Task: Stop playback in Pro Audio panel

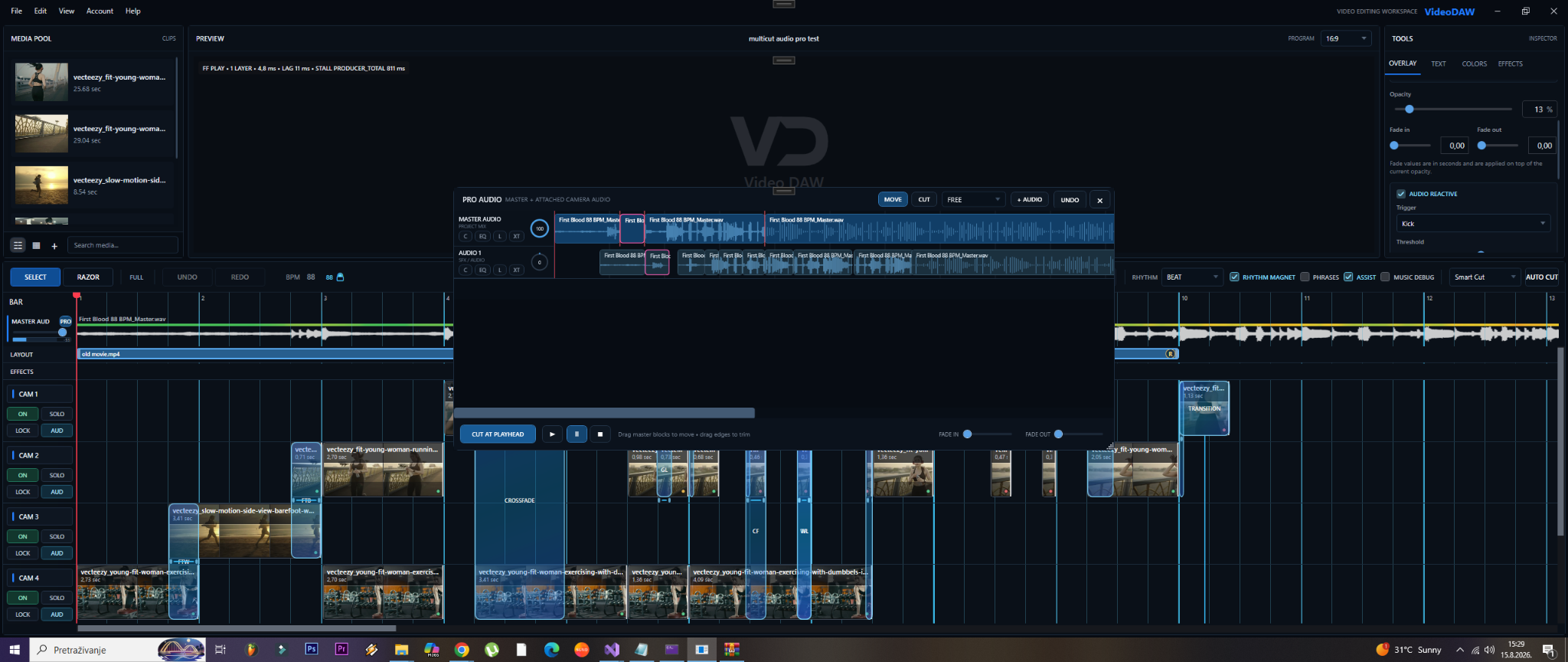Action: pyautogui.click(x=600, y=434)
